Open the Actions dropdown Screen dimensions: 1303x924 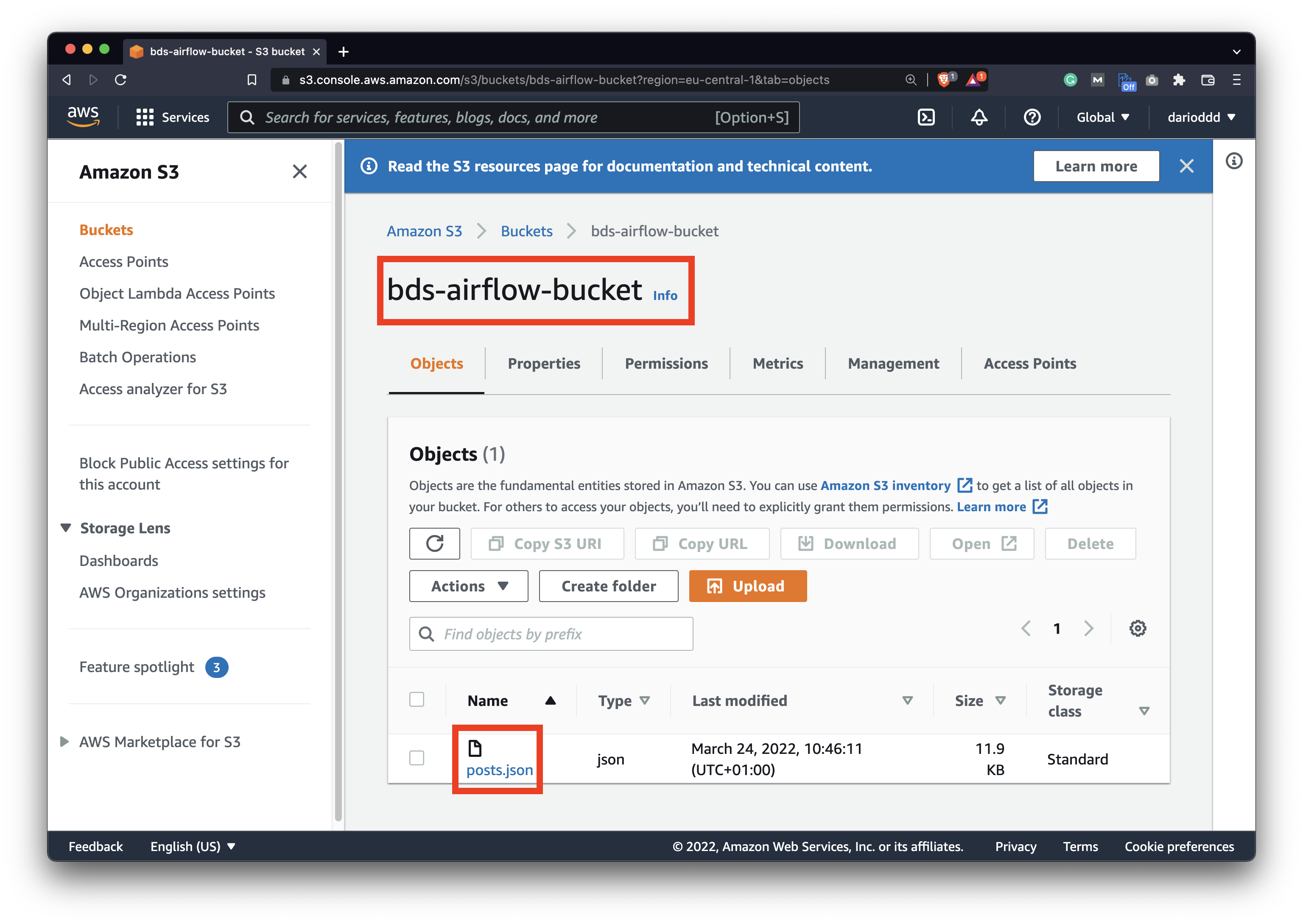click(468, 585)
